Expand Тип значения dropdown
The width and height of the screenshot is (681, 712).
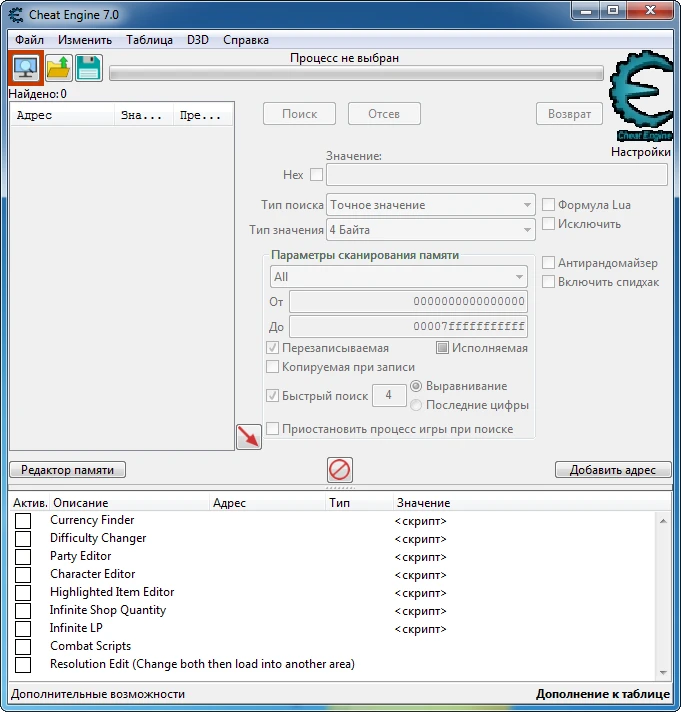pyautogui.click(x=430, y=230)
